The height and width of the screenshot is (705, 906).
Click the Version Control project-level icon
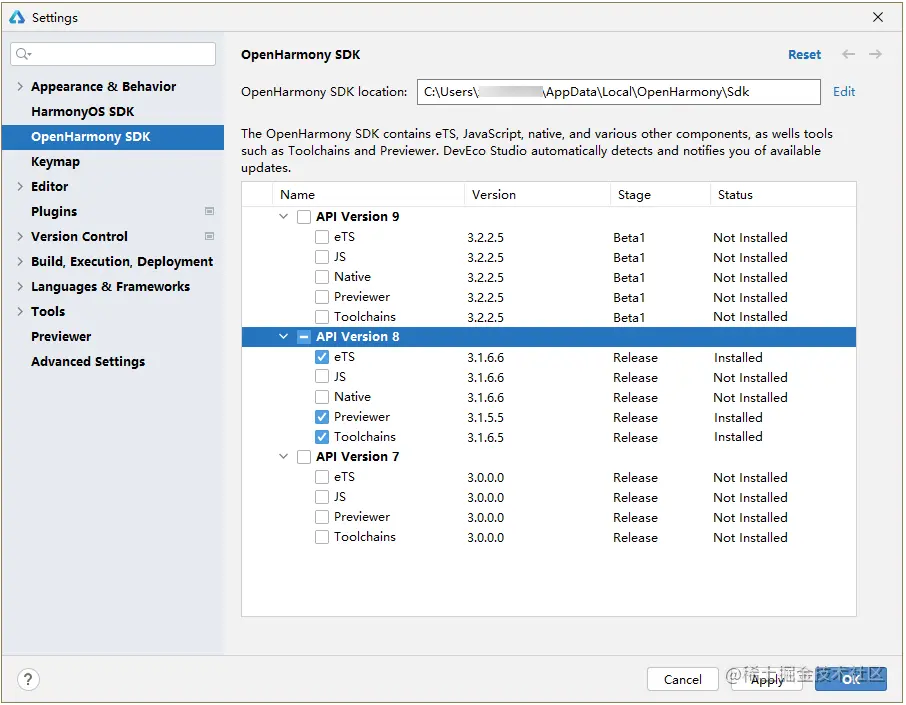[x=210, y=236]
